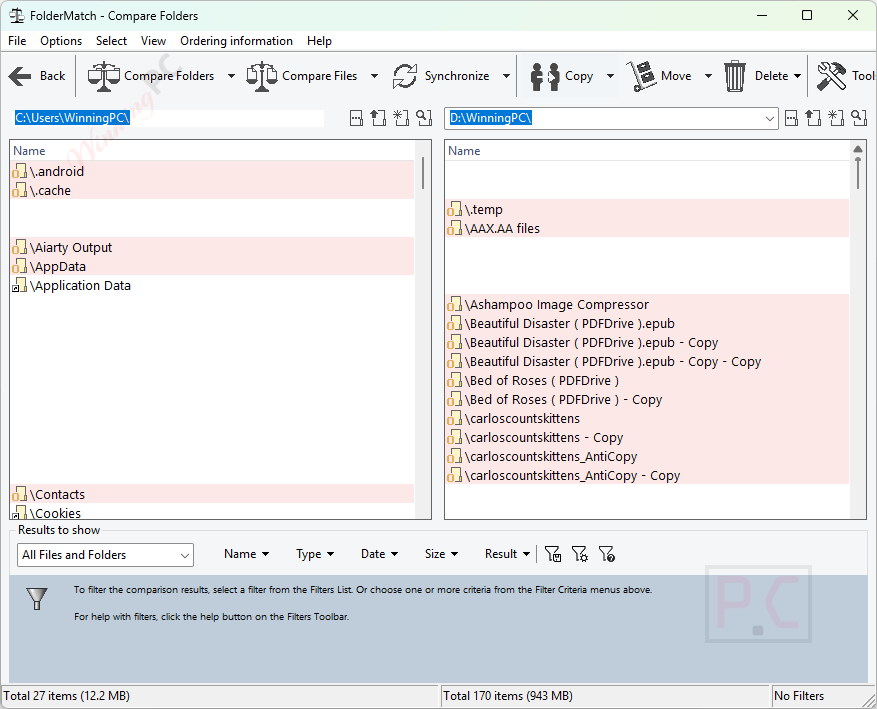
Task: Select the \AAX.AA files row
Action: click(648, 228)
